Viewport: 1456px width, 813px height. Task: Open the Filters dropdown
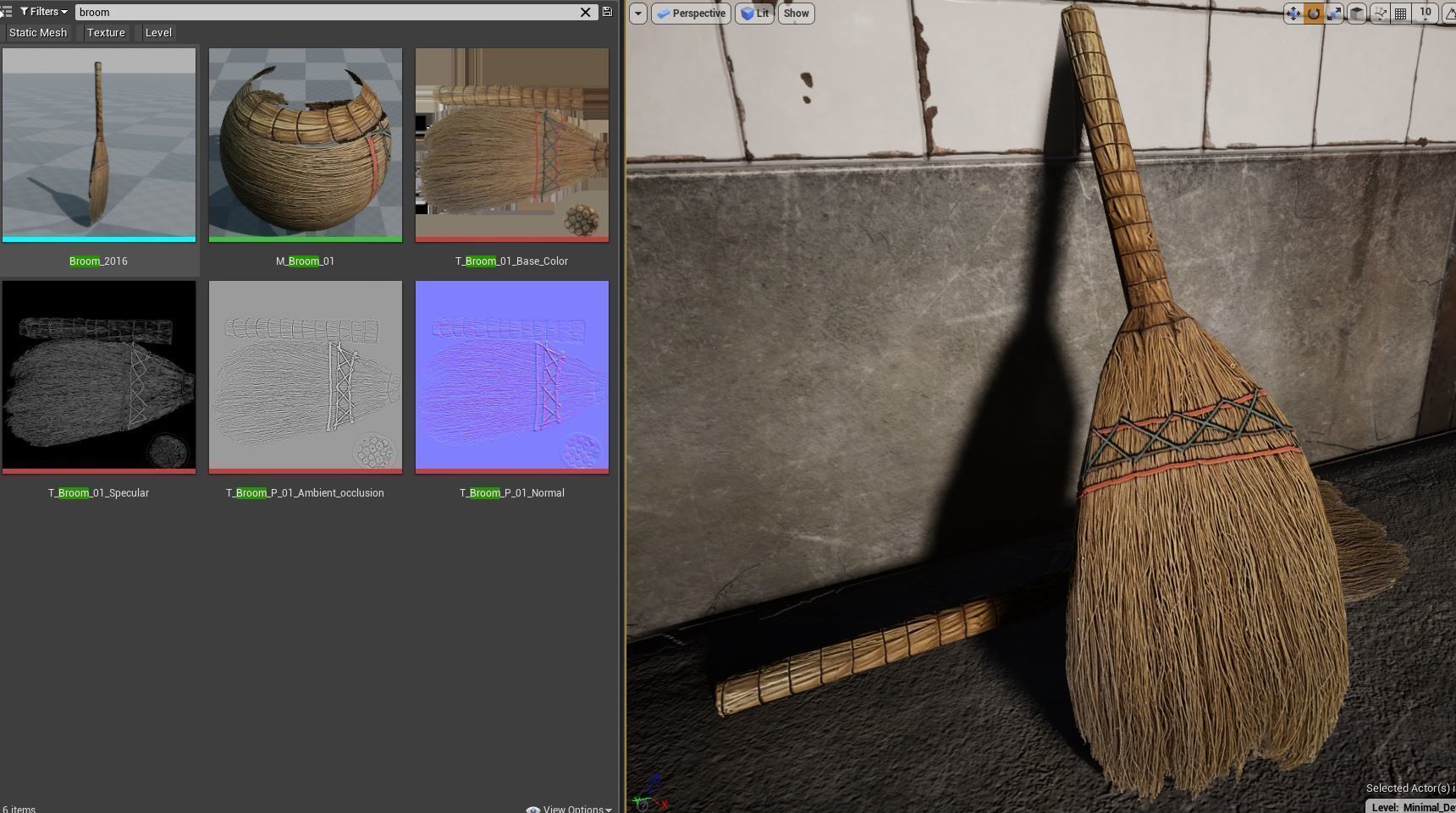click(44, 12)
